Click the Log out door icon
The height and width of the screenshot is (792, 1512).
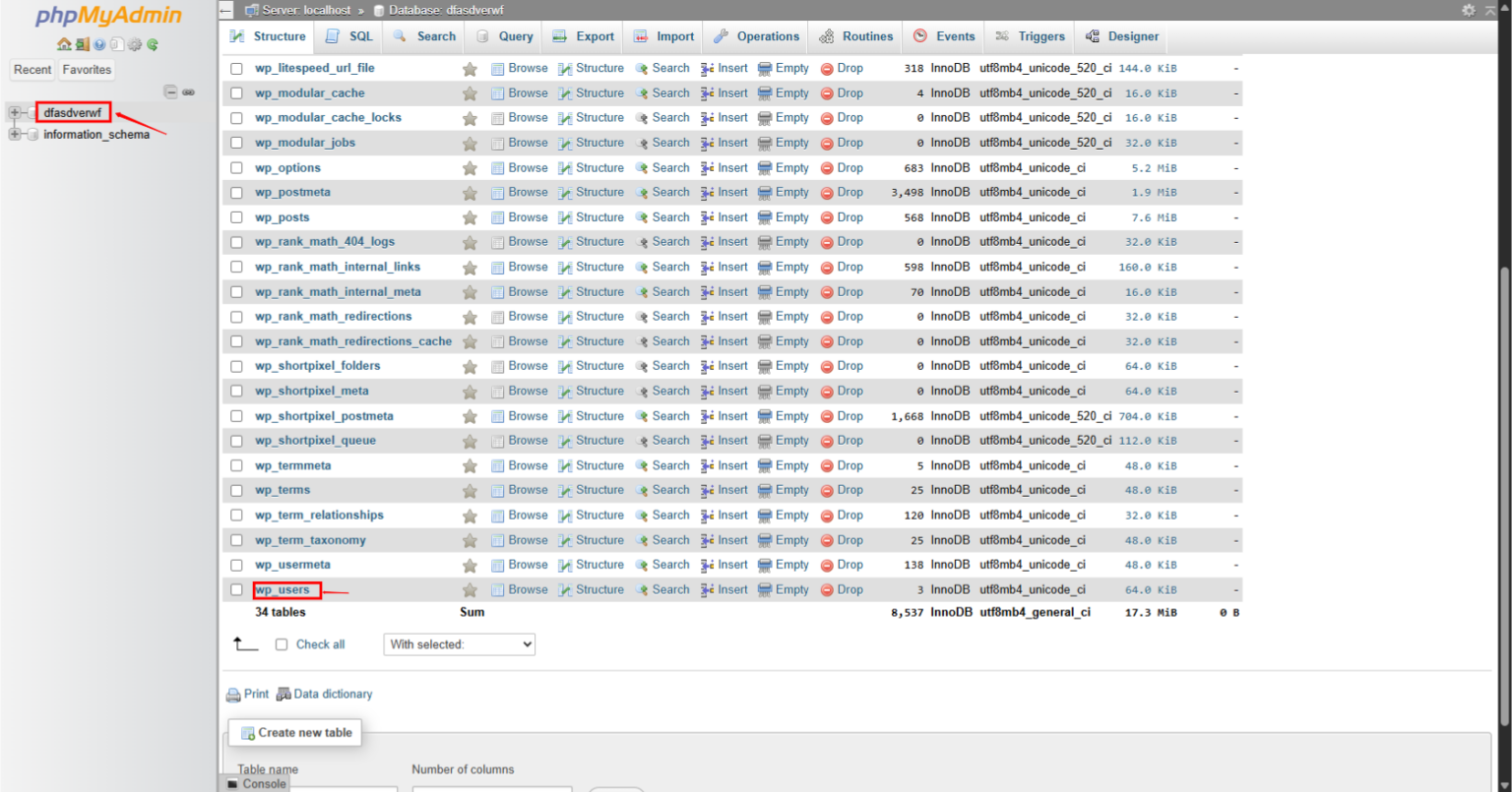[82, 44]
